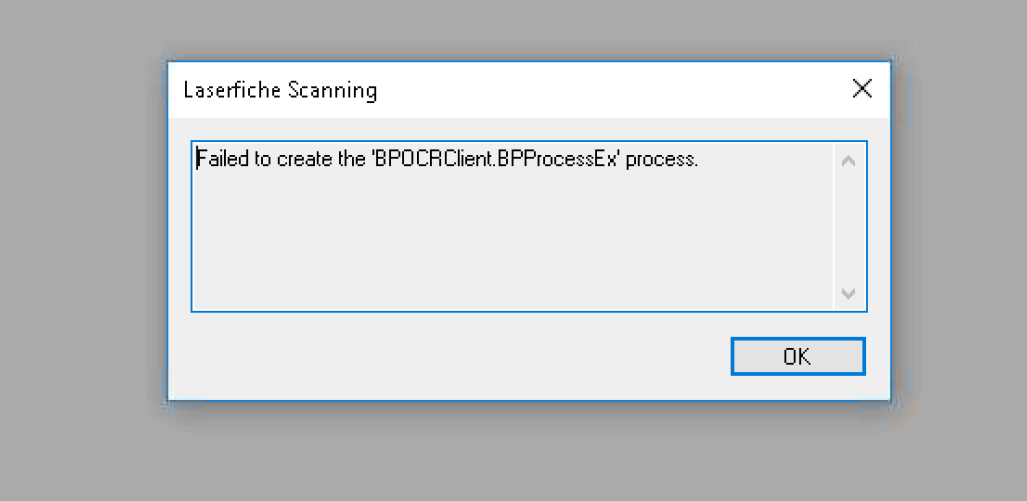Close the Laserfiche Scanning dialog
The image size is (1027, 501).
tap(862, 89)
